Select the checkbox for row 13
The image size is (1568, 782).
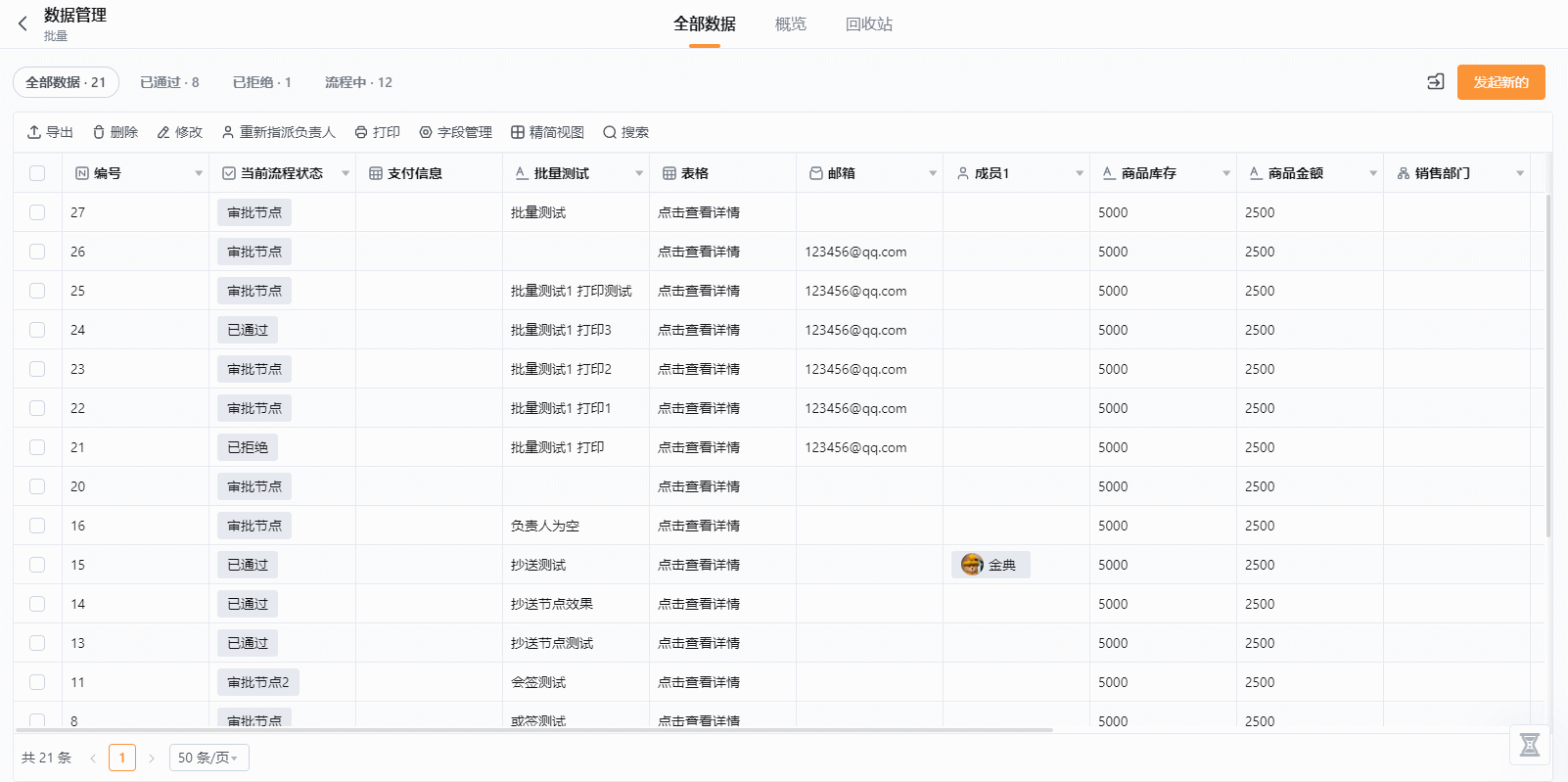point(37,643)
